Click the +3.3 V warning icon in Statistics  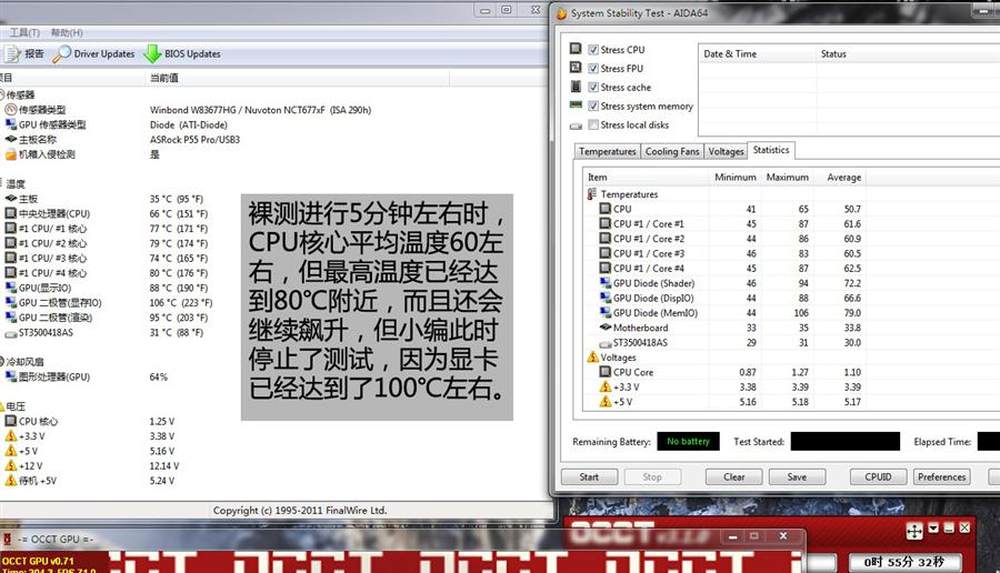[x=605, y=387]
